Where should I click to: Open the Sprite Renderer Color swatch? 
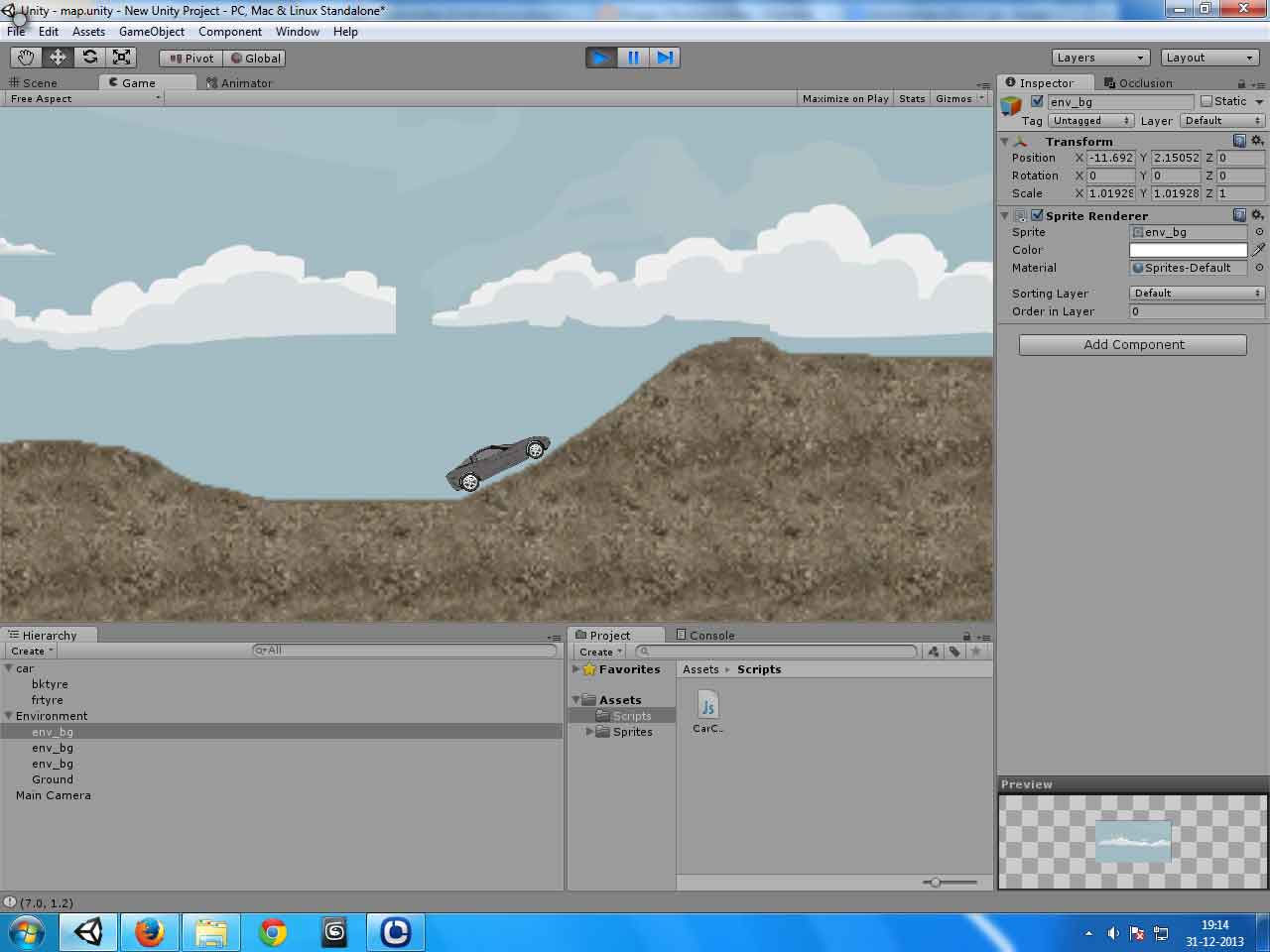[x=1188, y=250]
